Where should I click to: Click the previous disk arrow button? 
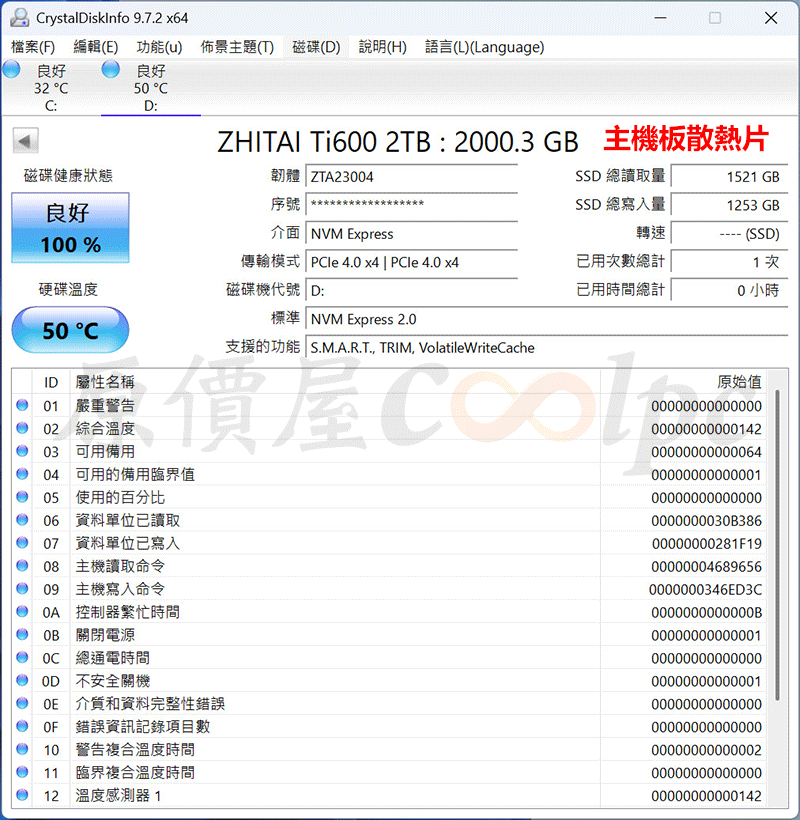(x=26, y=141)
